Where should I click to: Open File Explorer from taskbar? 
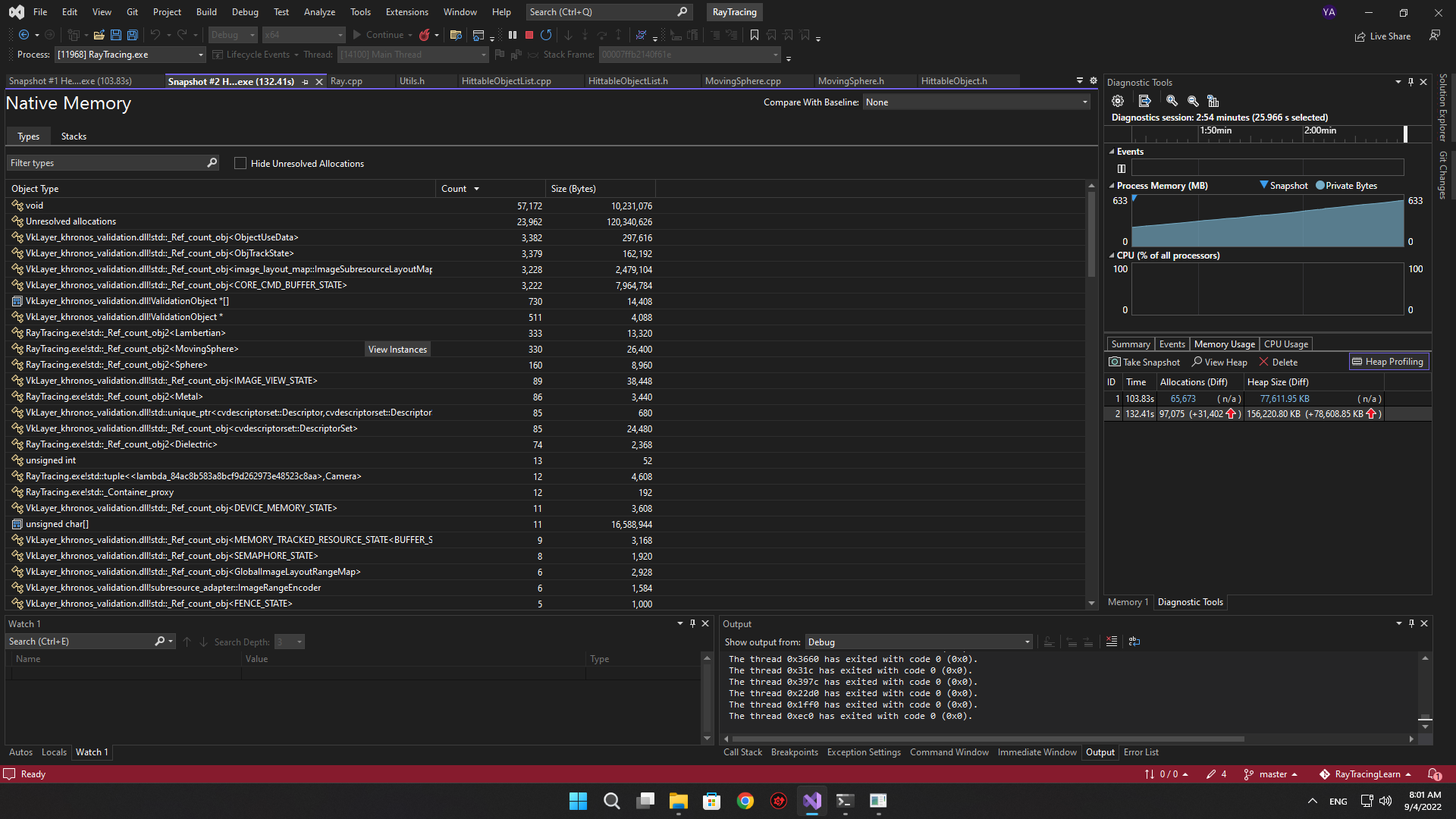[678, 801]
